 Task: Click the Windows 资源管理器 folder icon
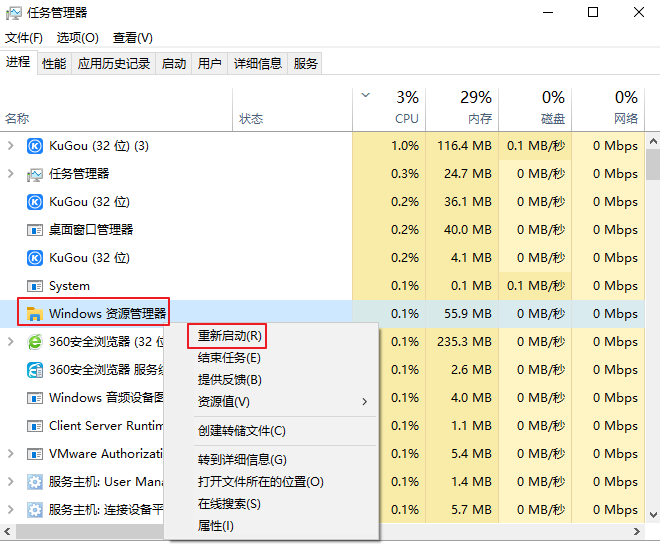[x=34, y=314]
